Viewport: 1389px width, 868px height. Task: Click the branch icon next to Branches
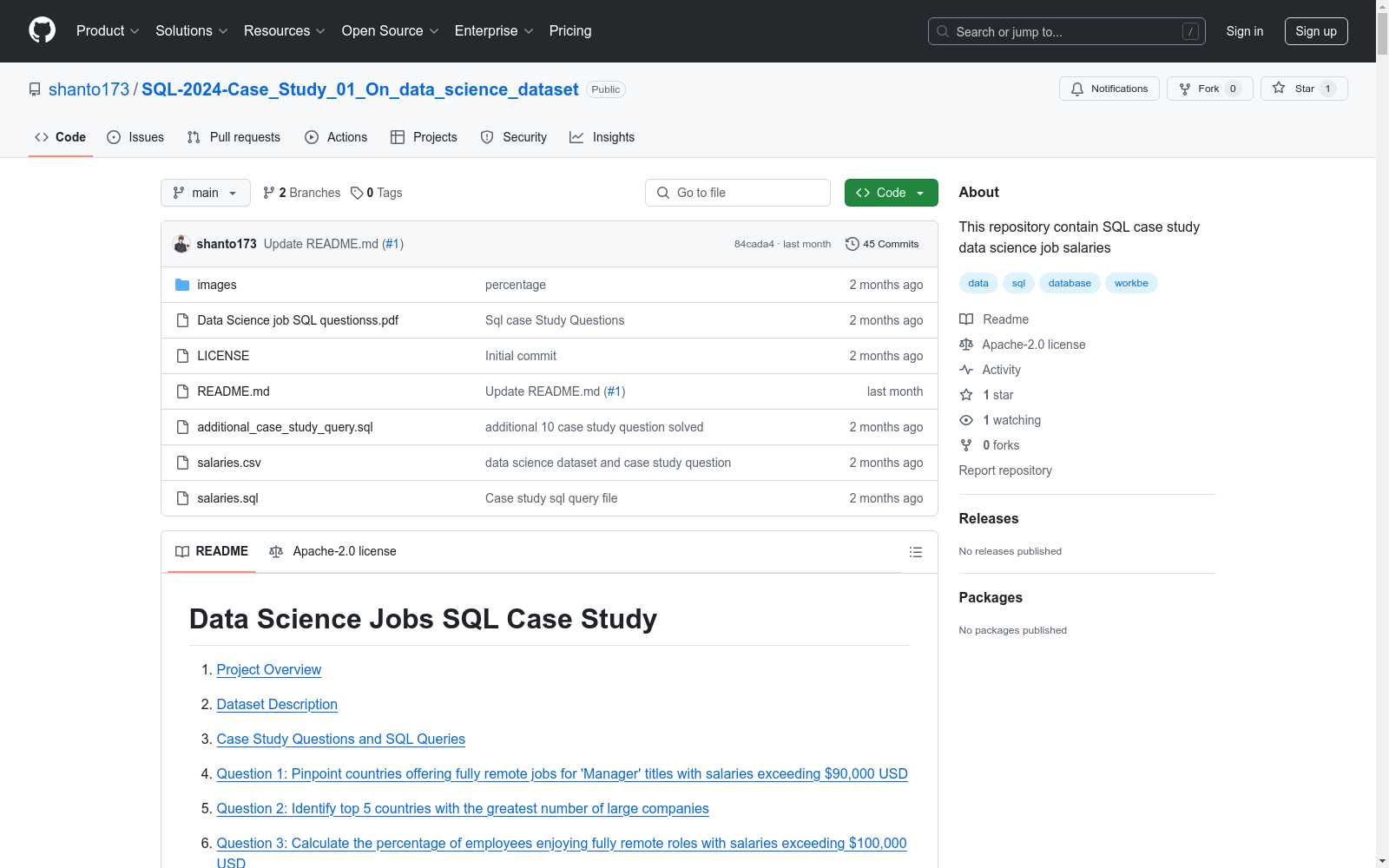pyautogui.click(x=269, y=193)
